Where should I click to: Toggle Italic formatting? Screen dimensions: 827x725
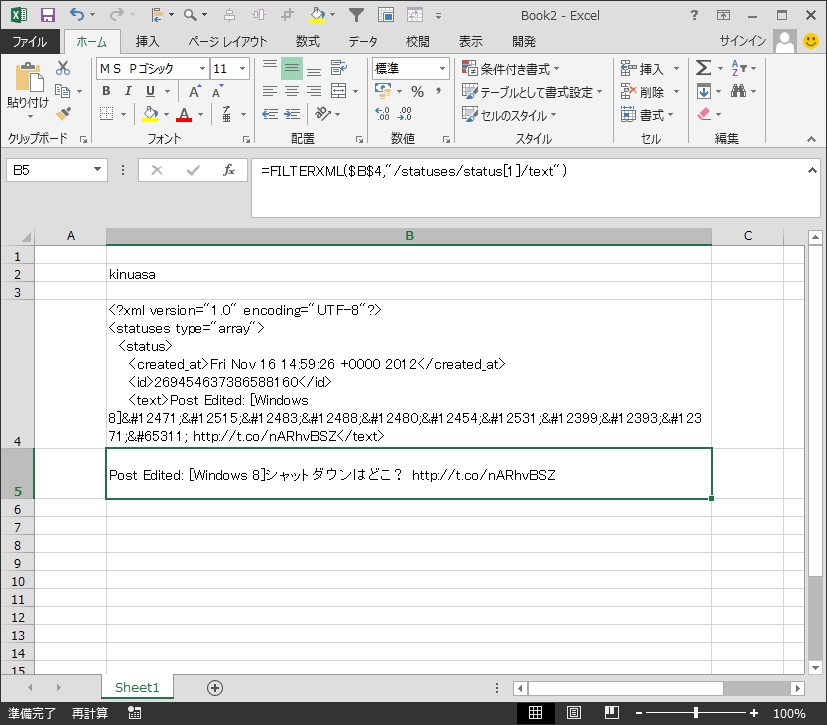coord(128,91)
